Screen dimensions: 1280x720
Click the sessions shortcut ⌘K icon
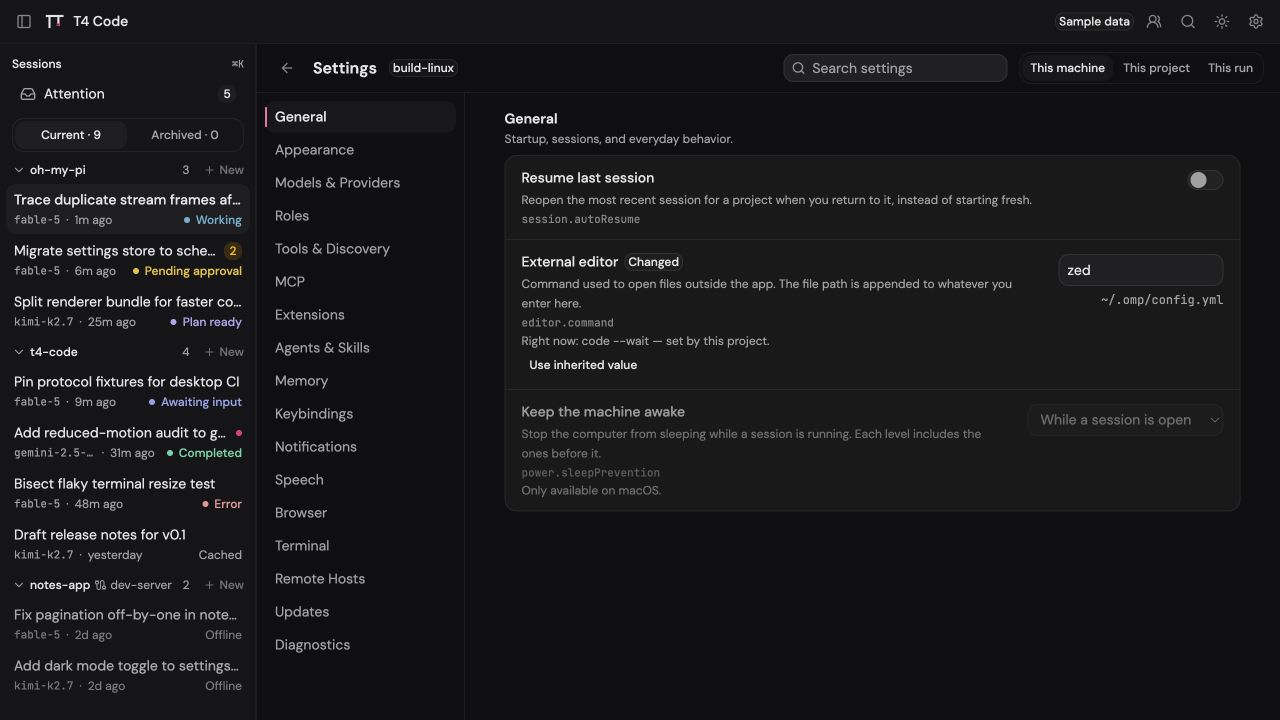237,64
